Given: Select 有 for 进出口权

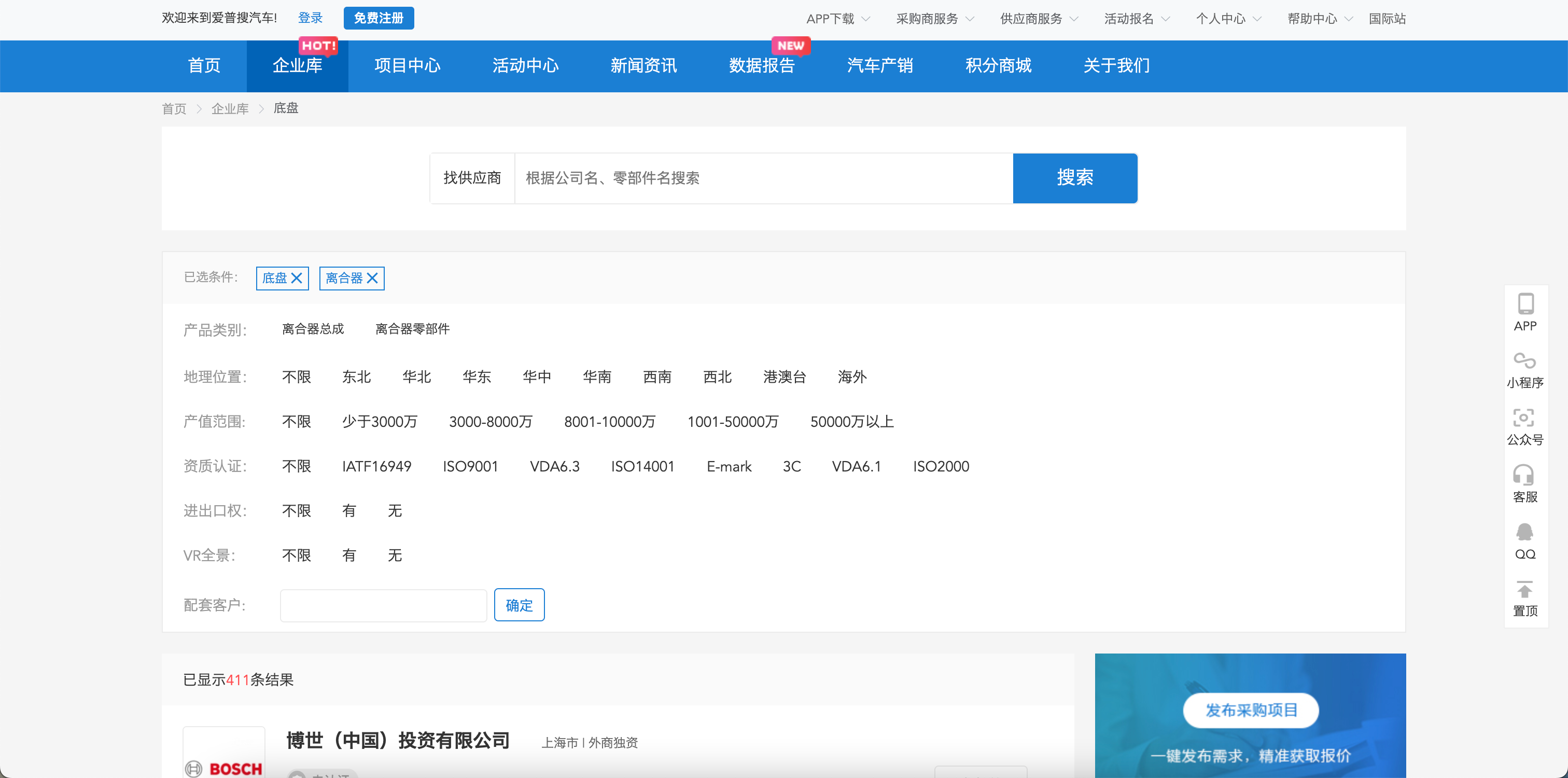Looking at the screenshot, I should pos(349,511).
